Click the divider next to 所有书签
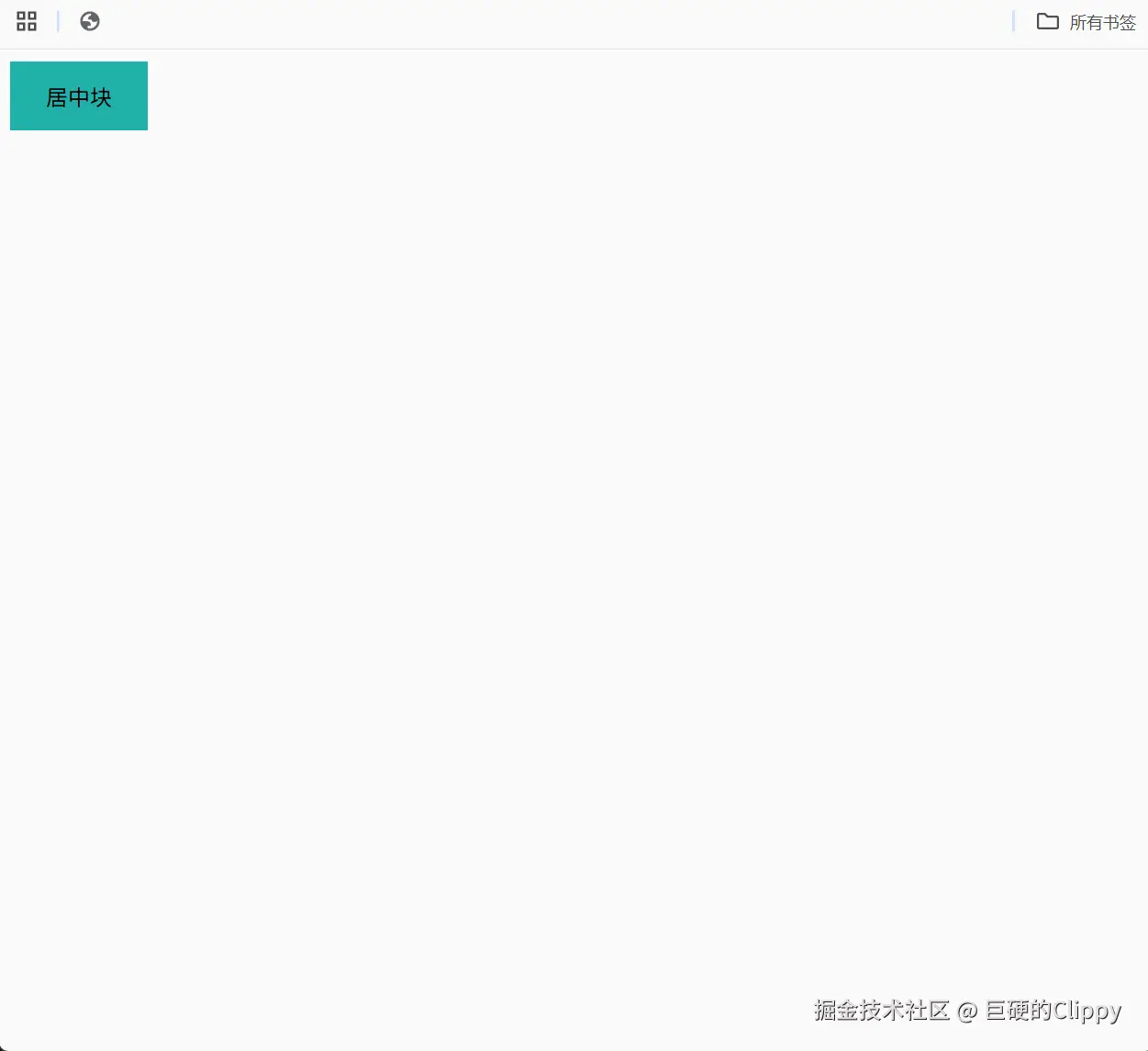The height and width of the screenshot is (1051, 1148). pyautogui.click(x=1014, y=21)
